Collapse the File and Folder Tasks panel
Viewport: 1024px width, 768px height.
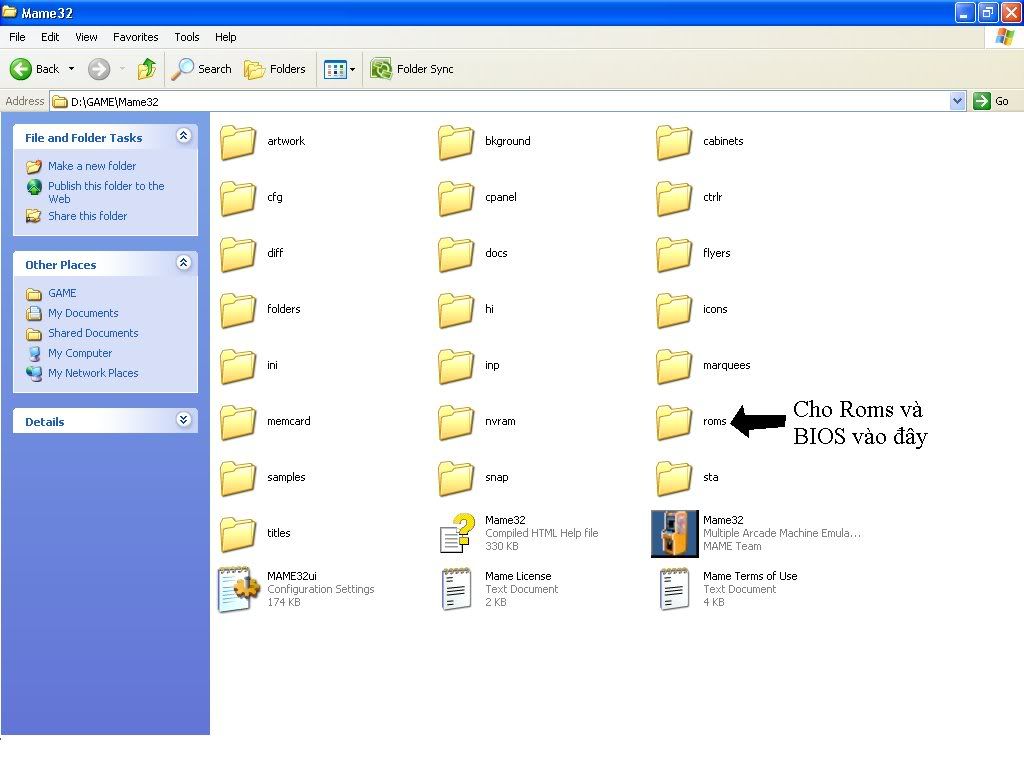pos(184,136)
